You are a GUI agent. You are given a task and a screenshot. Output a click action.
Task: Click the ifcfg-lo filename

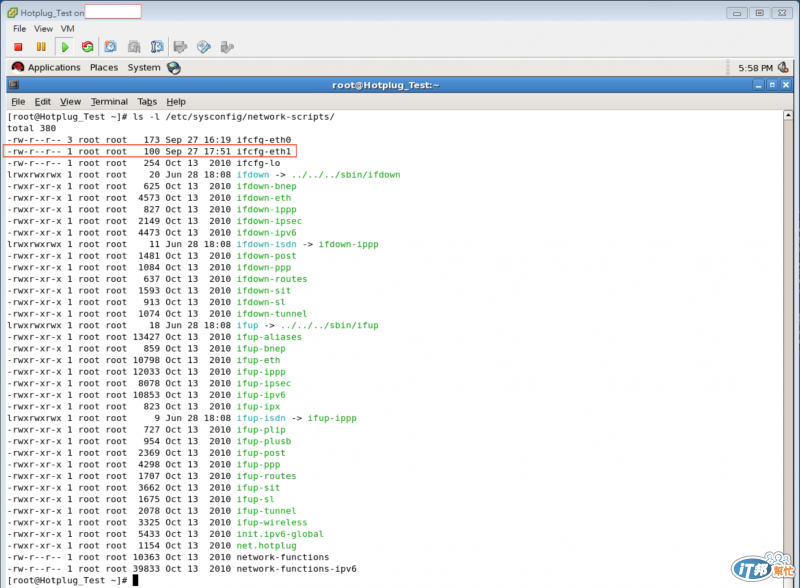[258, 163]
